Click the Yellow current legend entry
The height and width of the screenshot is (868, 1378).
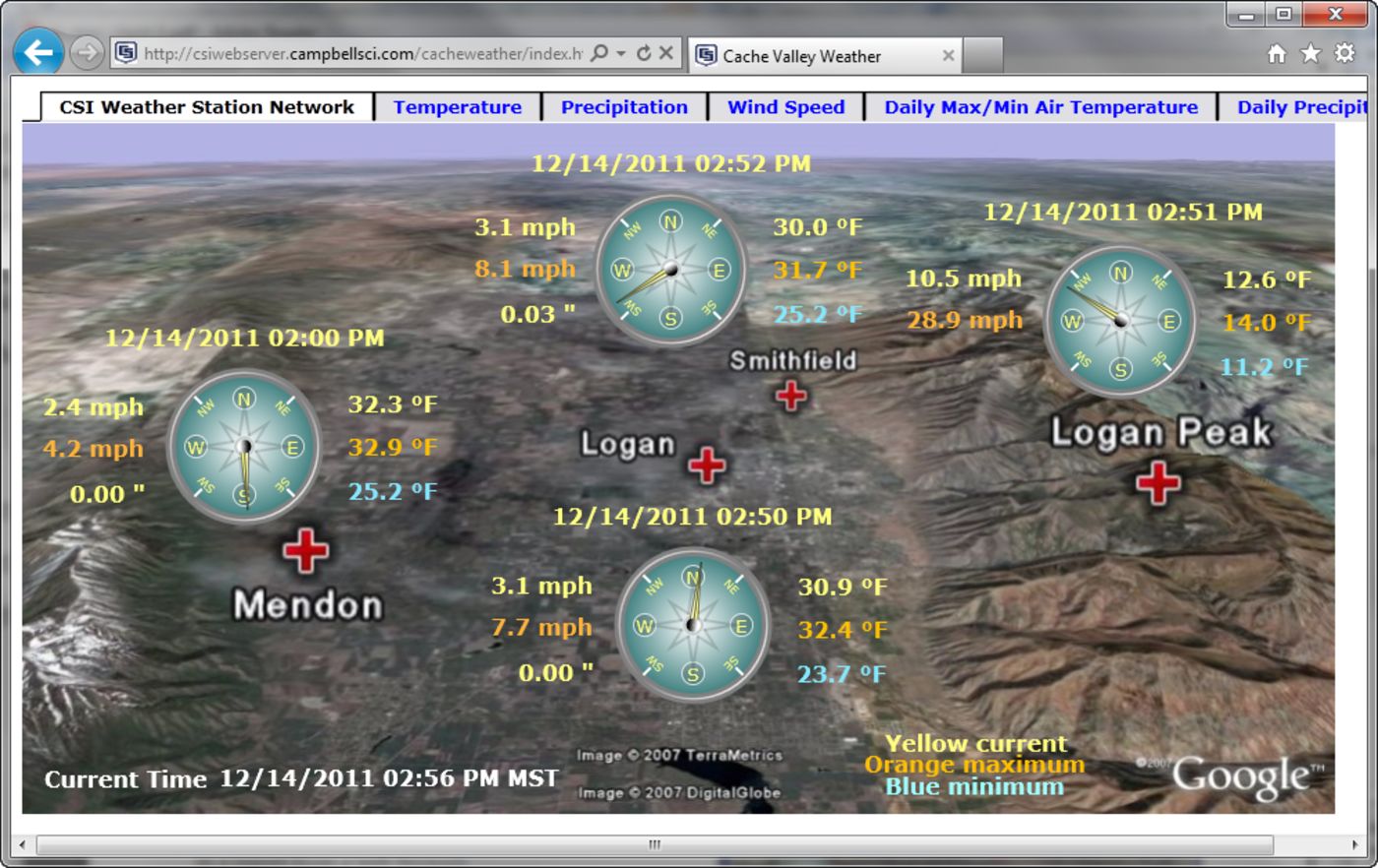click(975, 744)
